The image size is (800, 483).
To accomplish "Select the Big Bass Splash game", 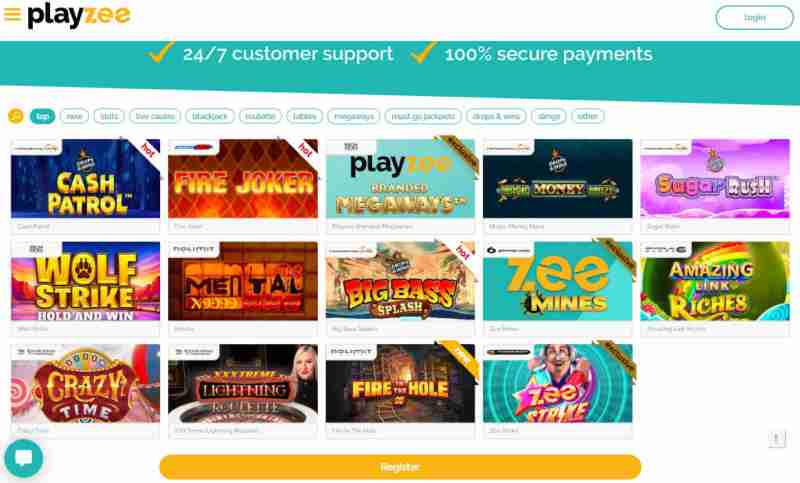I will (x=400, y=281).
